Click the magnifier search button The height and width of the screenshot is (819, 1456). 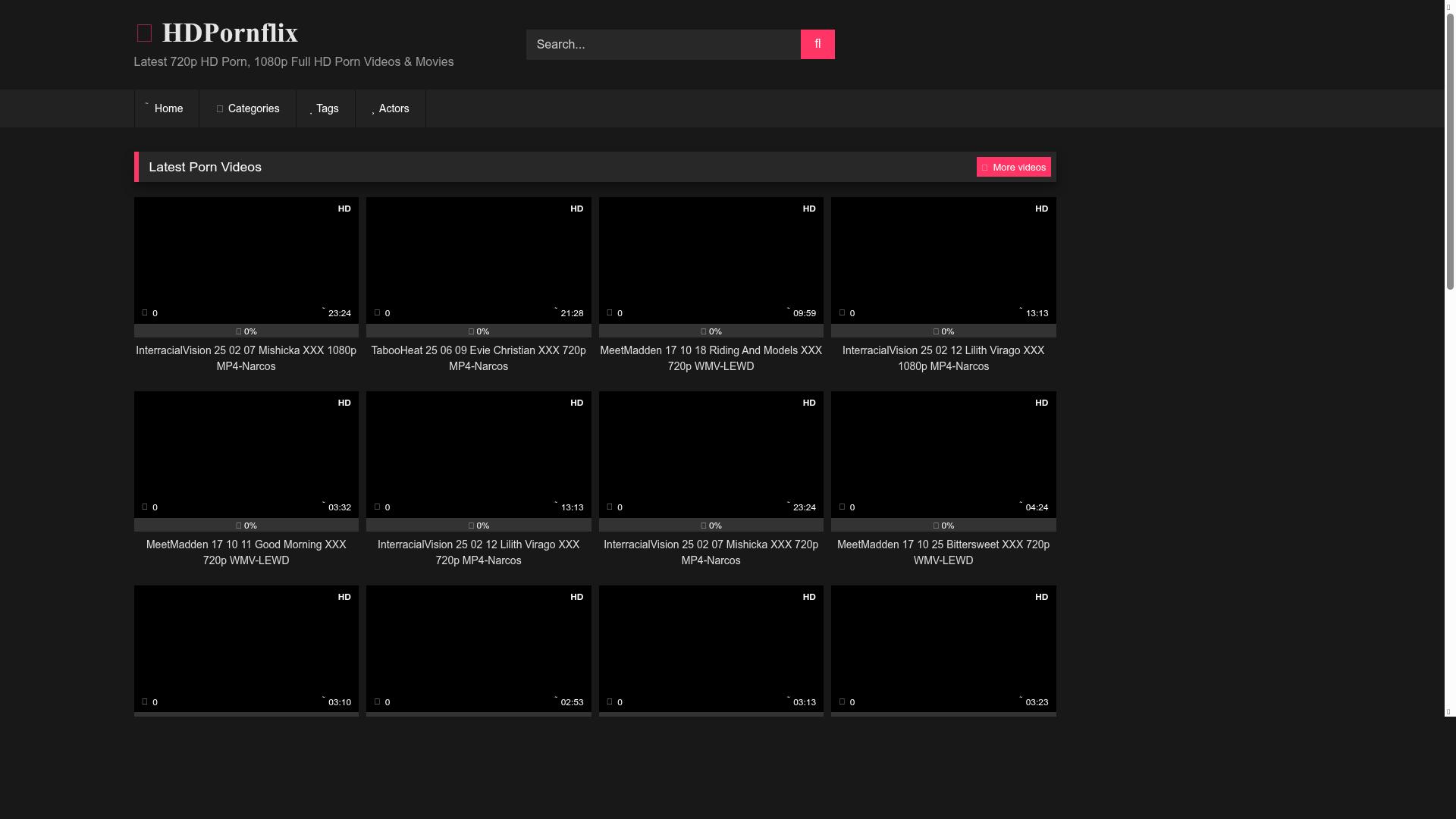tap(817, 44)
